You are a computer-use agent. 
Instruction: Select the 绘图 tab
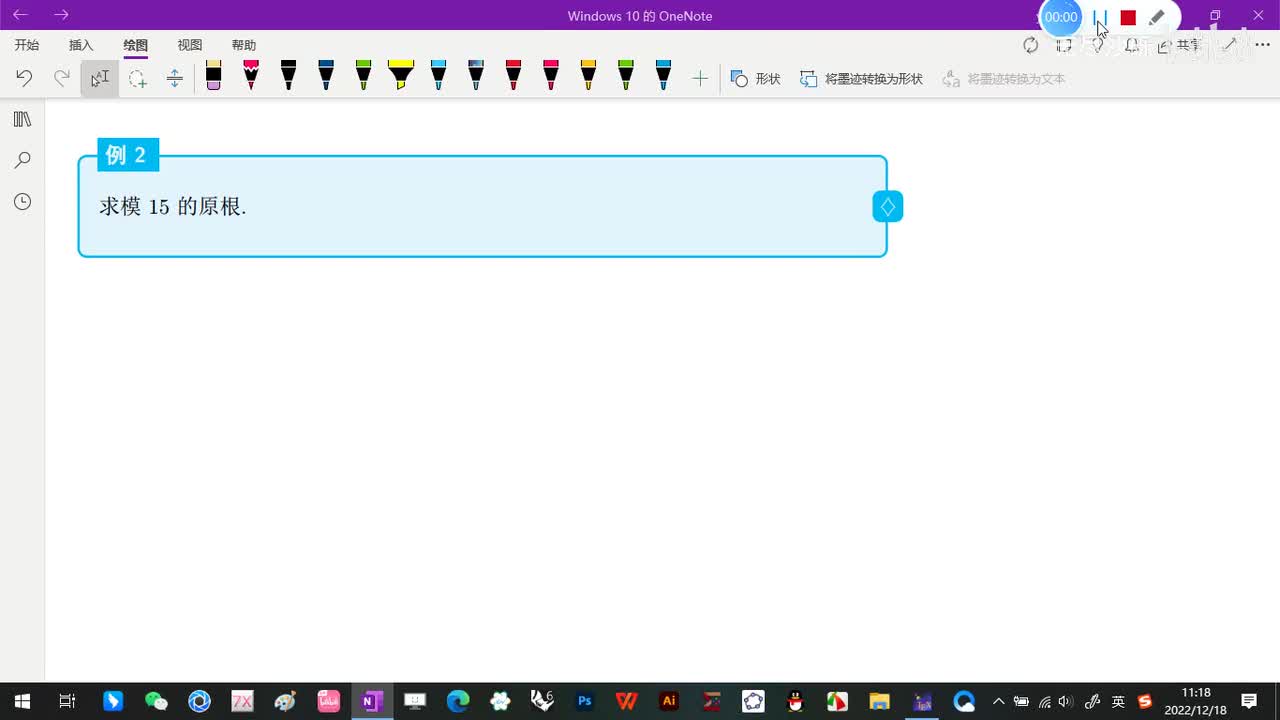pos(135,45)
